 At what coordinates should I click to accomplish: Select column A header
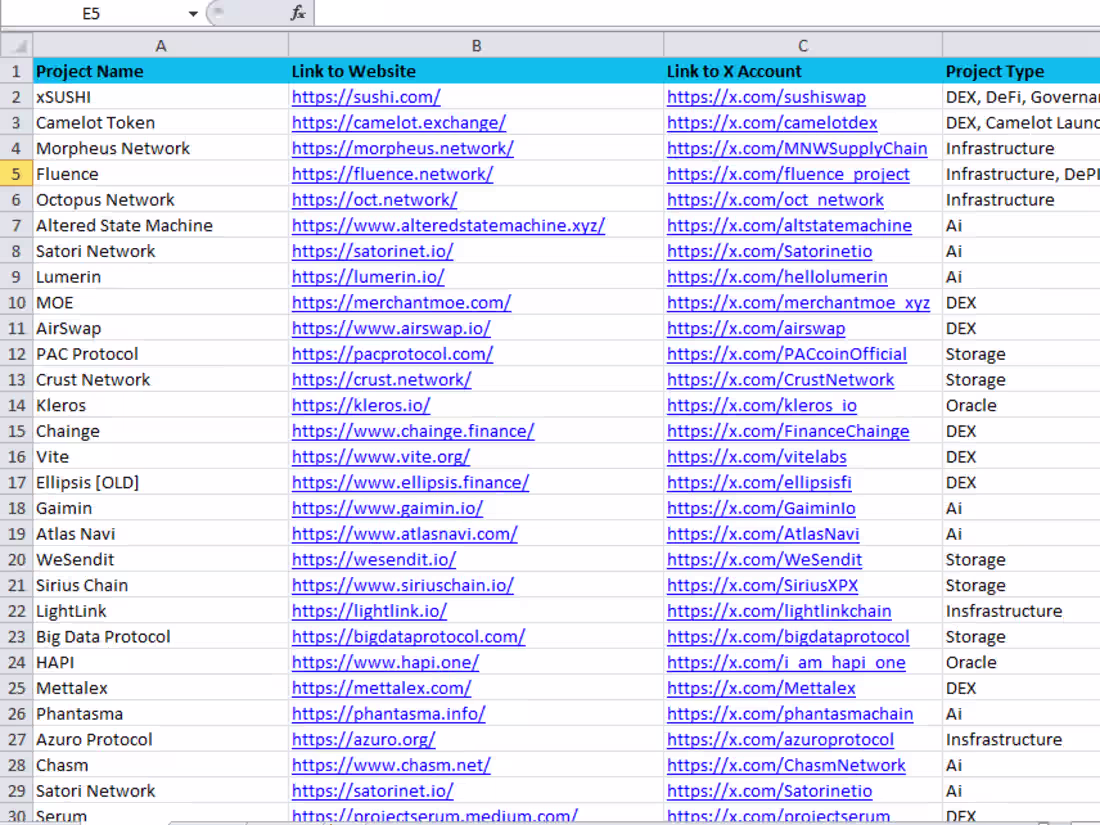161,46
